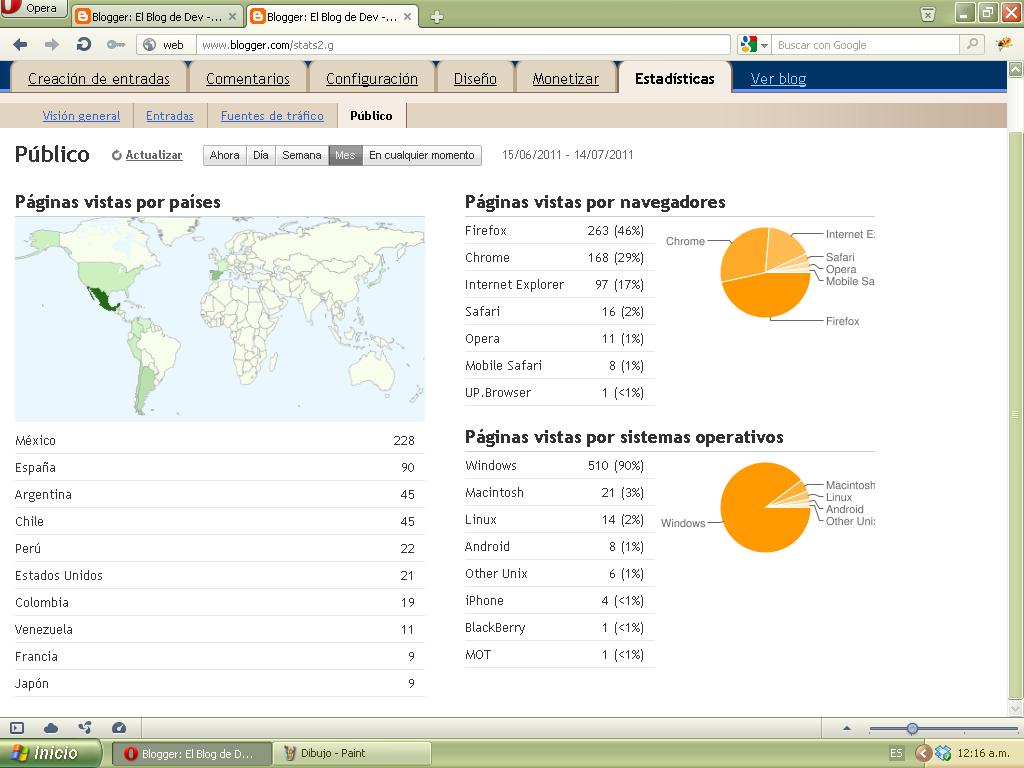Click the page scrollbar up arrow
This screenshot has height=768, width=1024.
click(1016, 69)
